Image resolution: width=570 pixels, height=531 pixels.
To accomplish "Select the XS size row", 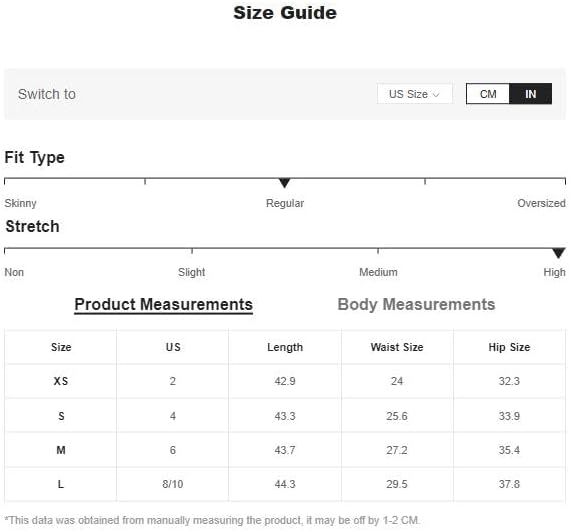I will (x=285, y=381).
